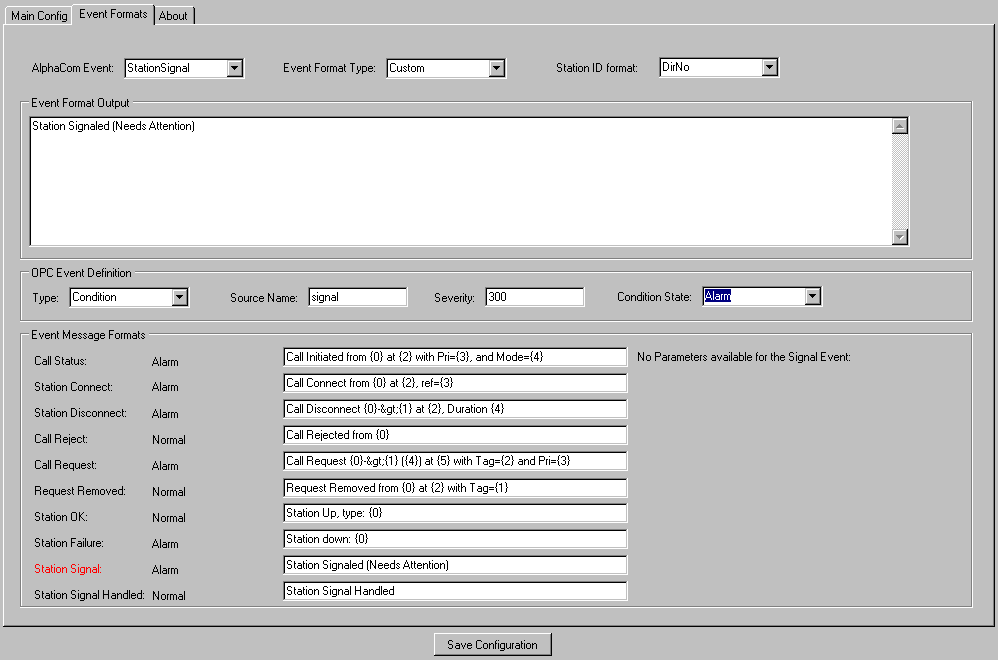The width and height of the screenshot is (998, 660).
Task: Open the About tab
Action: coord(173,16)
